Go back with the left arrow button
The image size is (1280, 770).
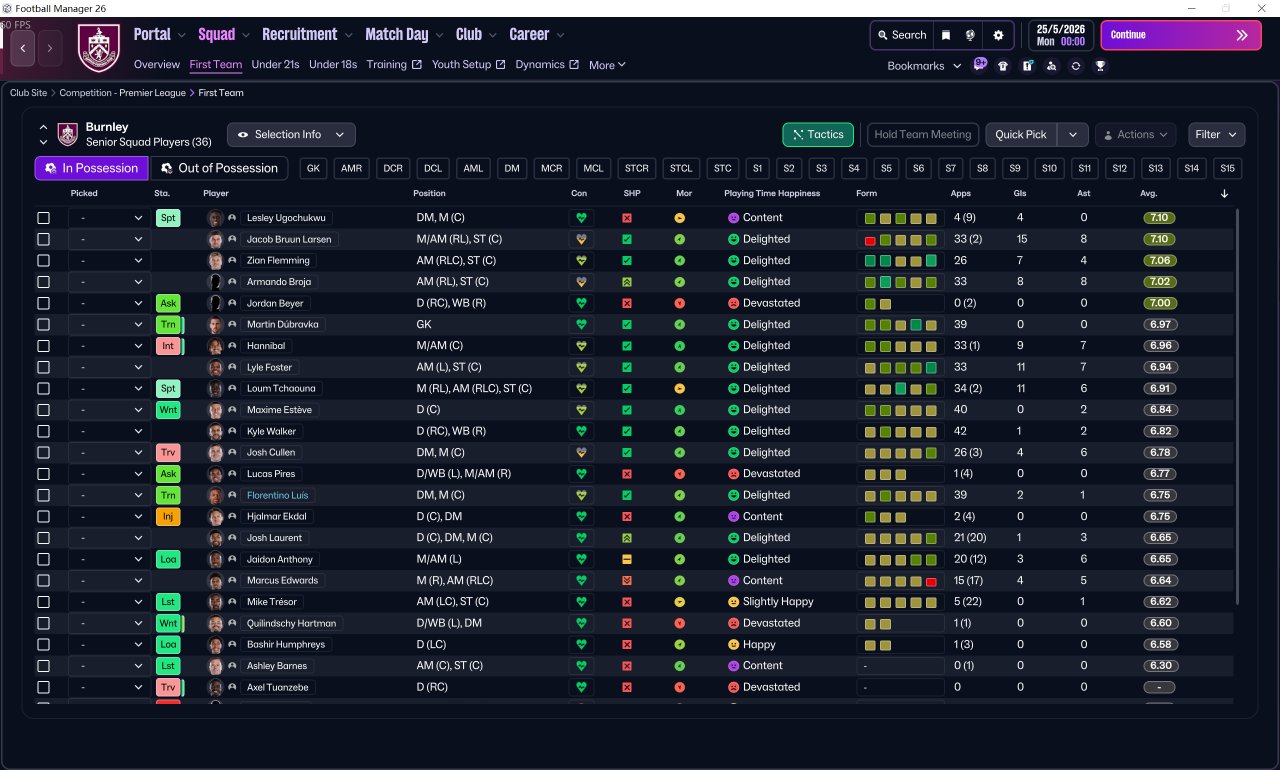pos(23,47)
